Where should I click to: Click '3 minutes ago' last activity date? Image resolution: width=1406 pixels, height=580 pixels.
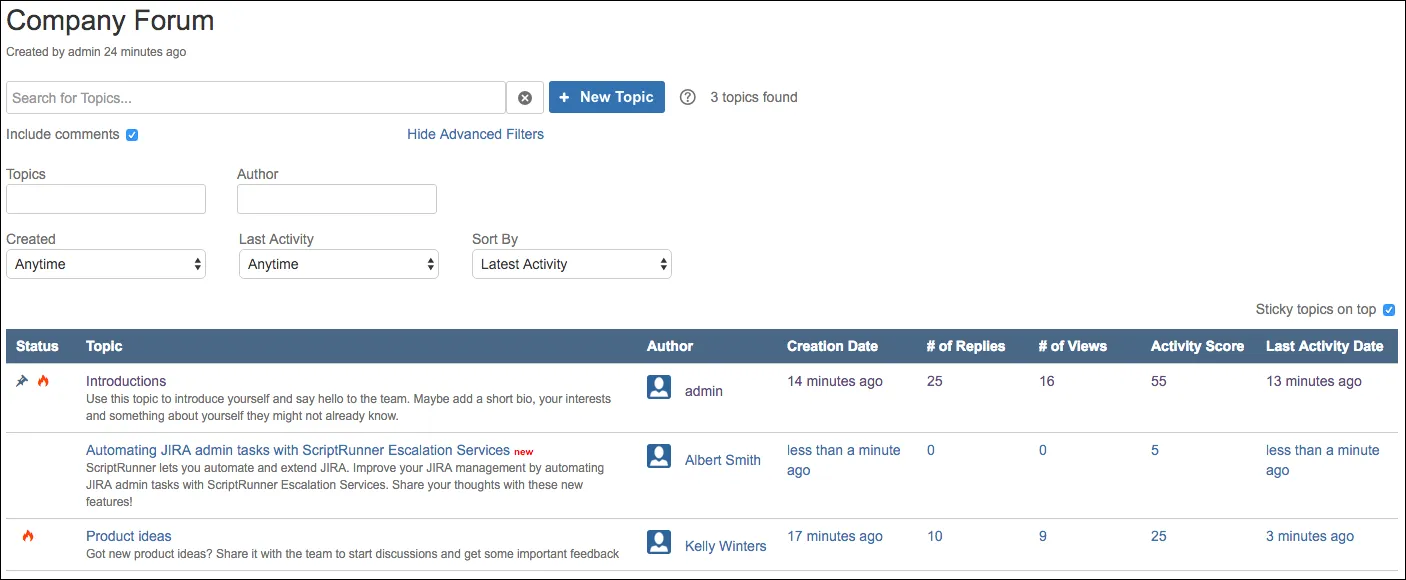coord(1310,536)
